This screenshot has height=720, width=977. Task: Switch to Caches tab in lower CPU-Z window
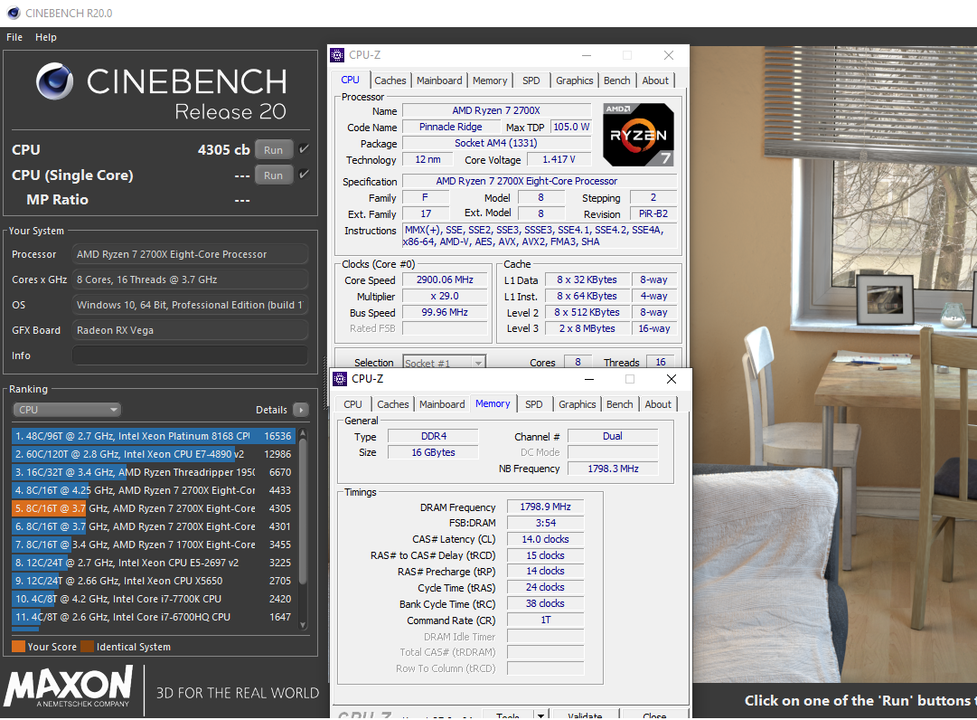click(393, 404)
